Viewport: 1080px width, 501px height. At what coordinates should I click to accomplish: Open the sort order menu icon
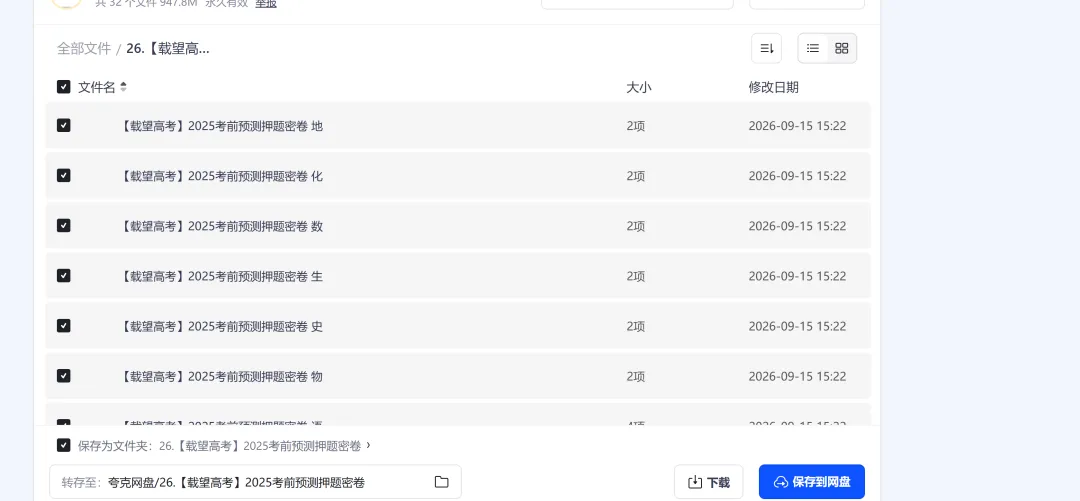(767, 48)
